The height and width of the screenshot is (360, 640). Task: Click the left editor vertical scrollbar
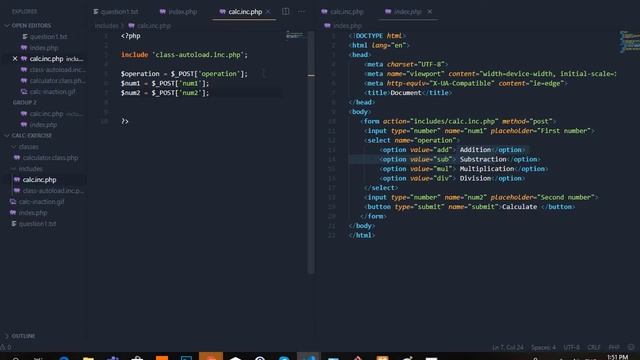pyautogui.click(x=311, y=151)
